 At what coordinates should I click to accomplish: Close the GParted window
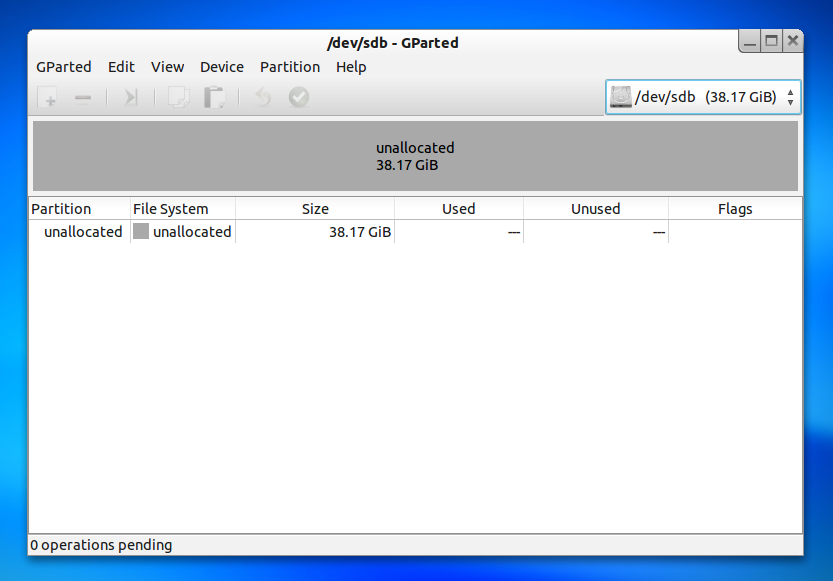(793, 41)
